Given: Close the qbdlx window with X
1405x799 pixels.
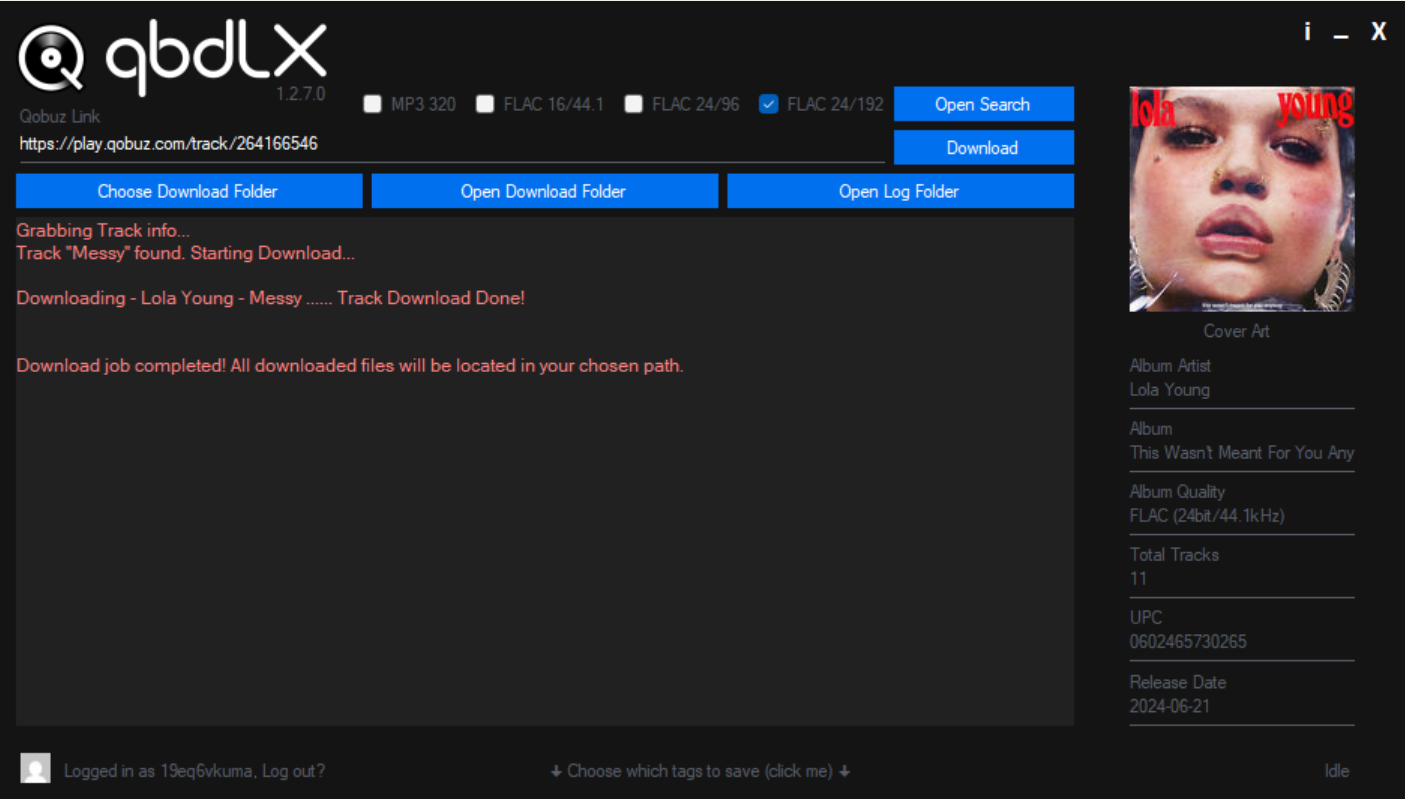Looking at the screenshot, I should (x=1379, y=31).
